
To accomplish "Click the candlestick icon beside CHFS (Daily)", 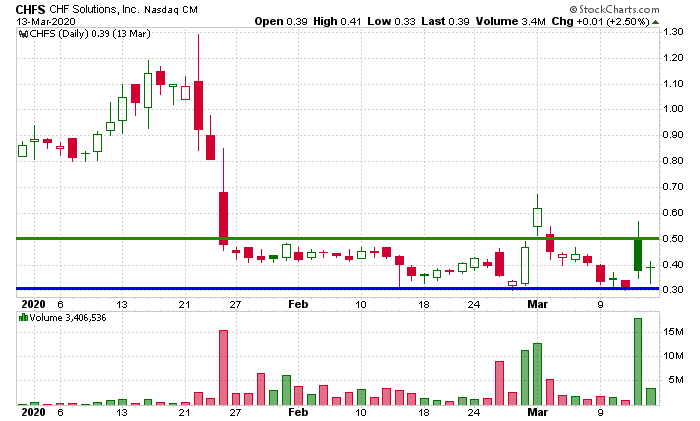I will [24, 34].
